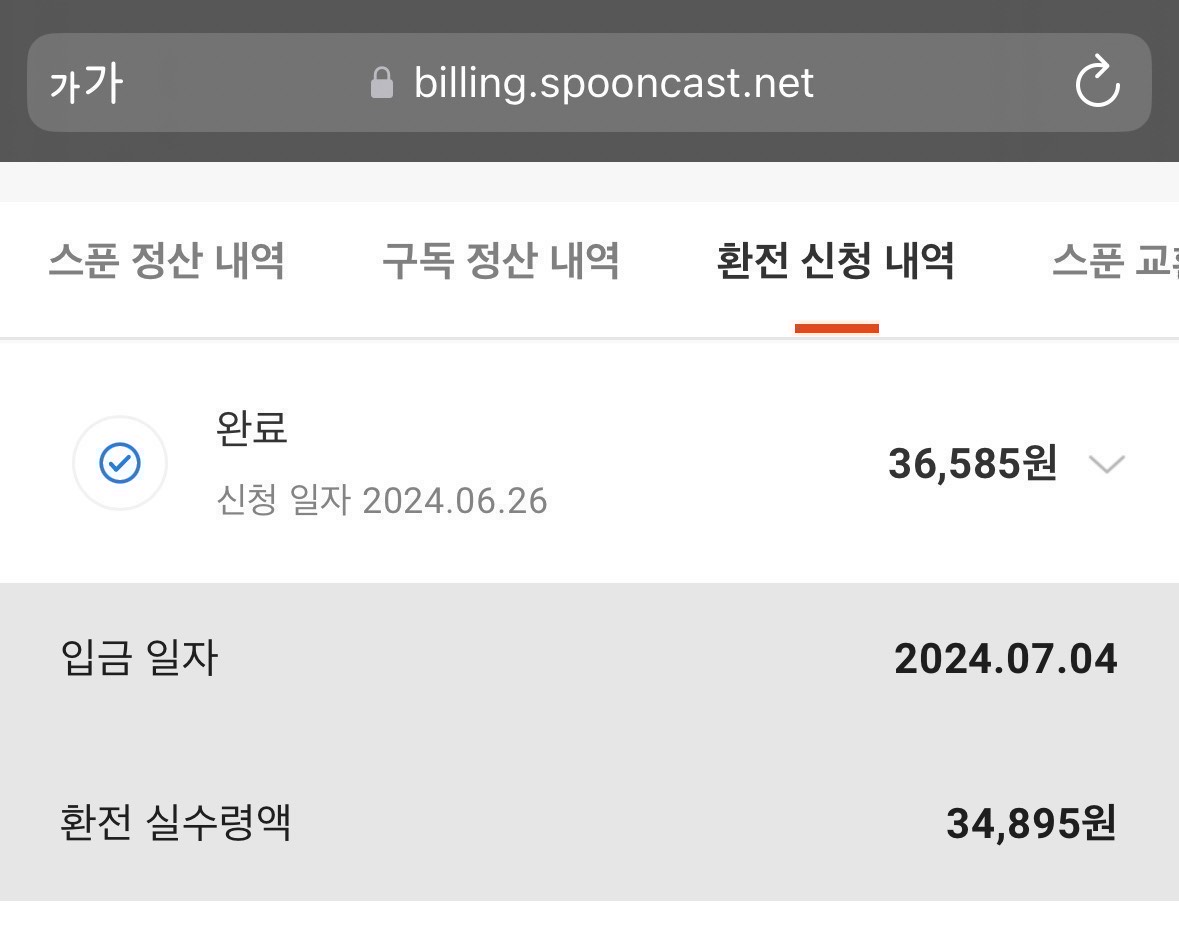Click the lock icon beside the URL
The image size is (1179, 950).
click(382, 83)
